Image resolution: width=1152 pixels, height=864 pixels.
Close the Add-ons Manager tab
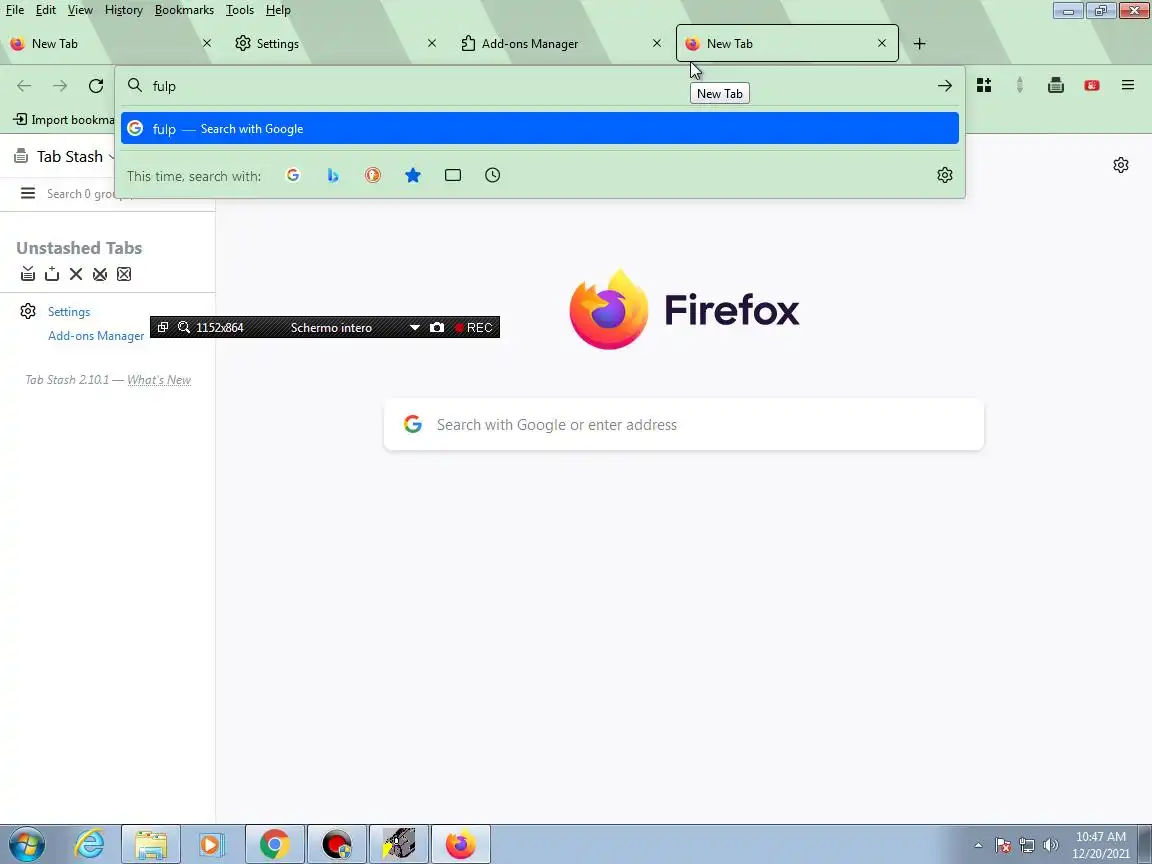(657, 43)
